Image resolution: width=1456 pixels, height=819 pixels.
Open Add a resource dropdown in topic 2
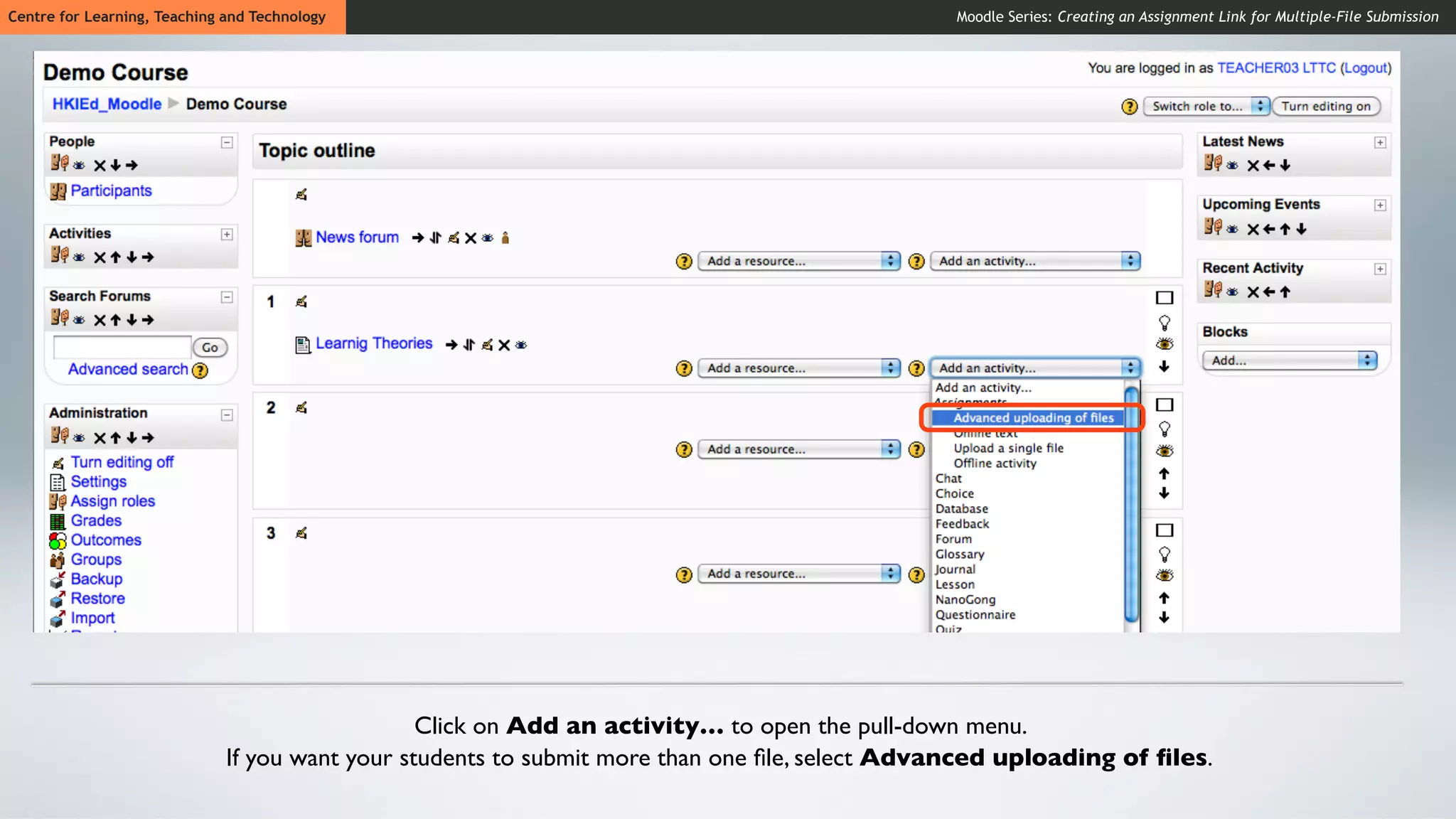(799, 449)
